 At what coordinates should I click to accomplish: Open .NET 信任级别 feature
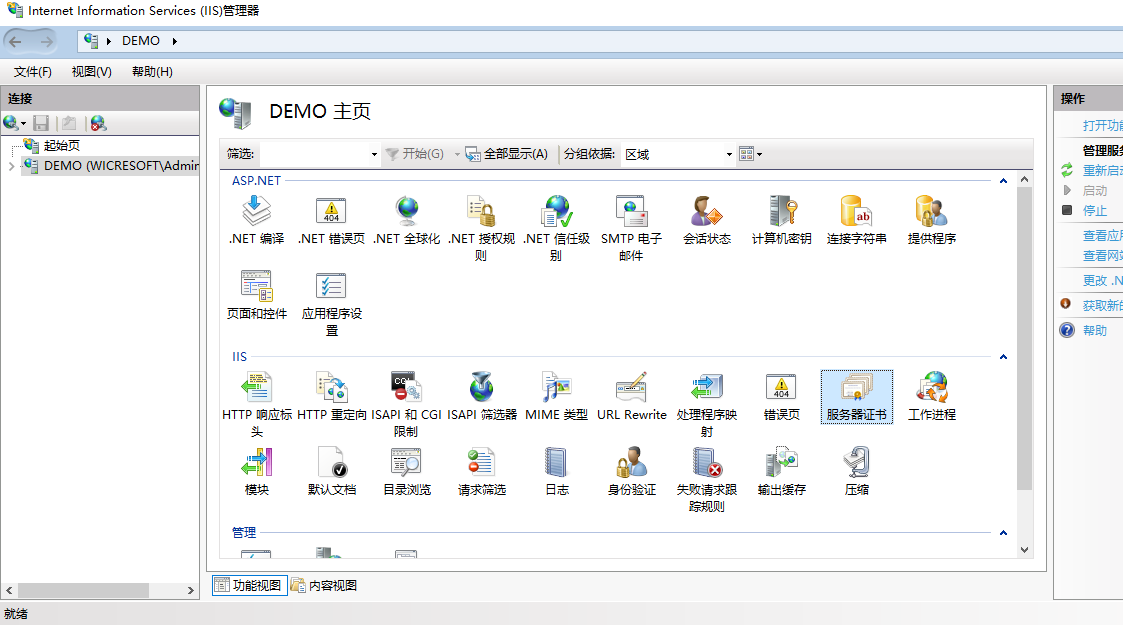click(556, 228)
